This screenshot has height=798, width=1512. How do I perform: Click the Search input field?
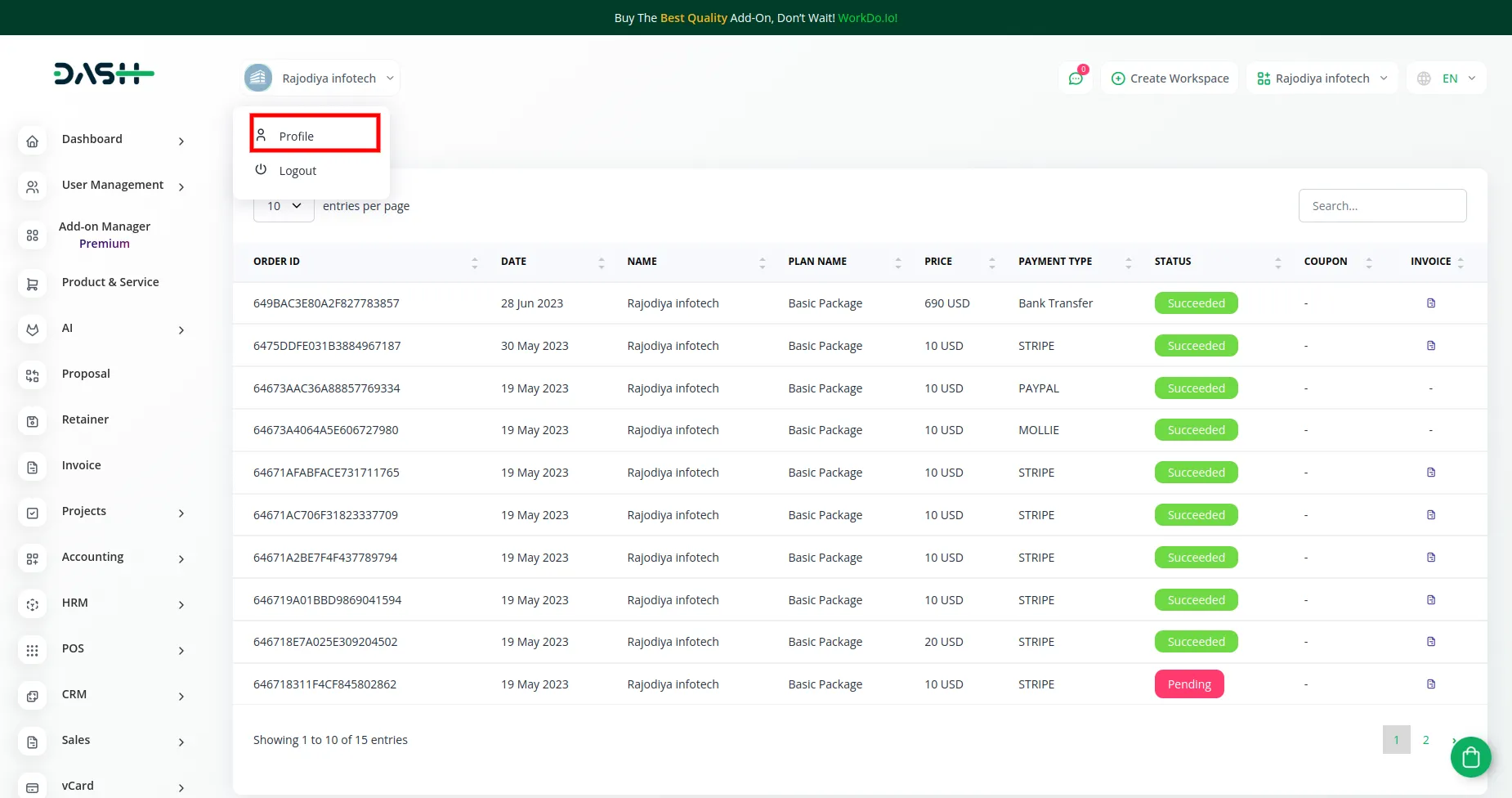coord(1382,206)
